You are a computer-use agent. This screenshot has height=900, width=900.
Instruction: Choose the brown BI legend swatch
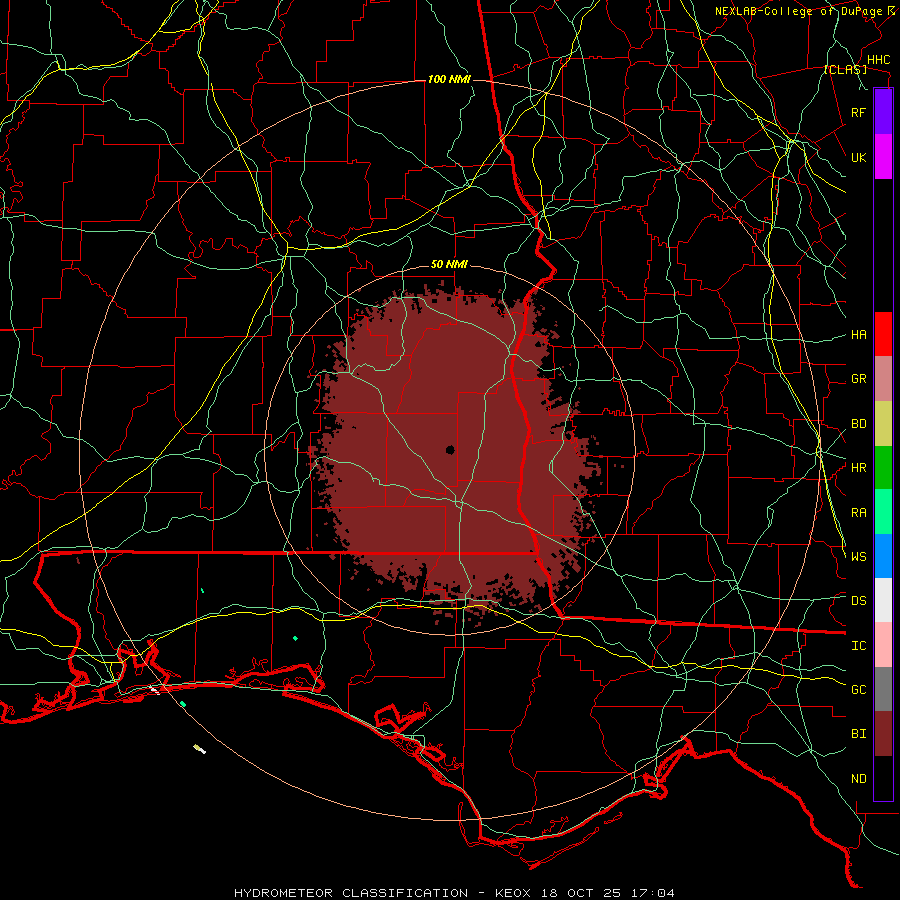point(883,734)
